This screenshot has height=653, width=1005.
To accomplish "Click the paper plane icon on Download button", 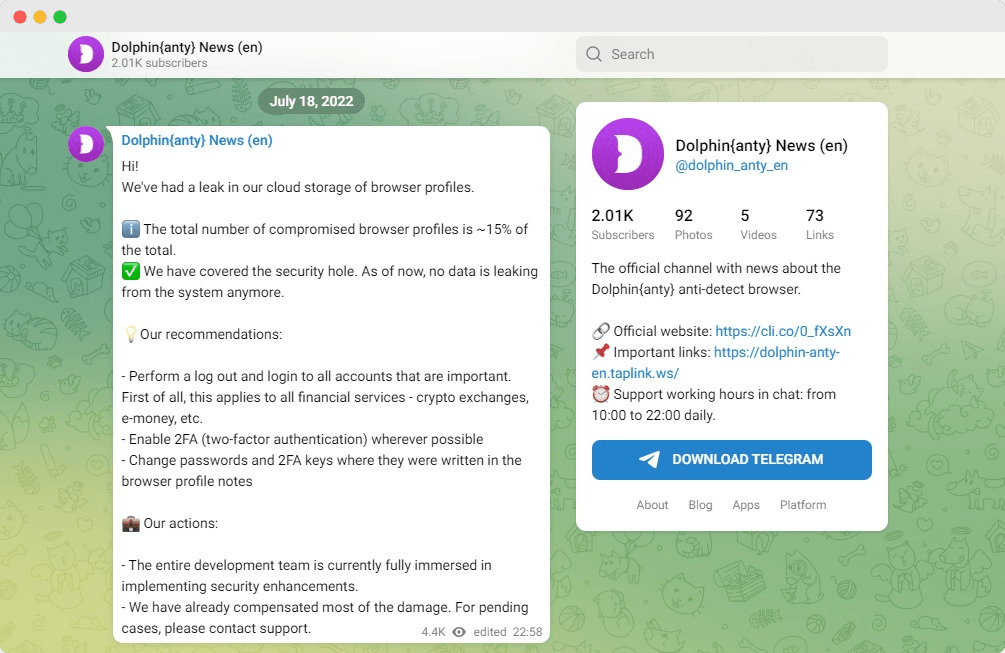I will coord(649,459).
